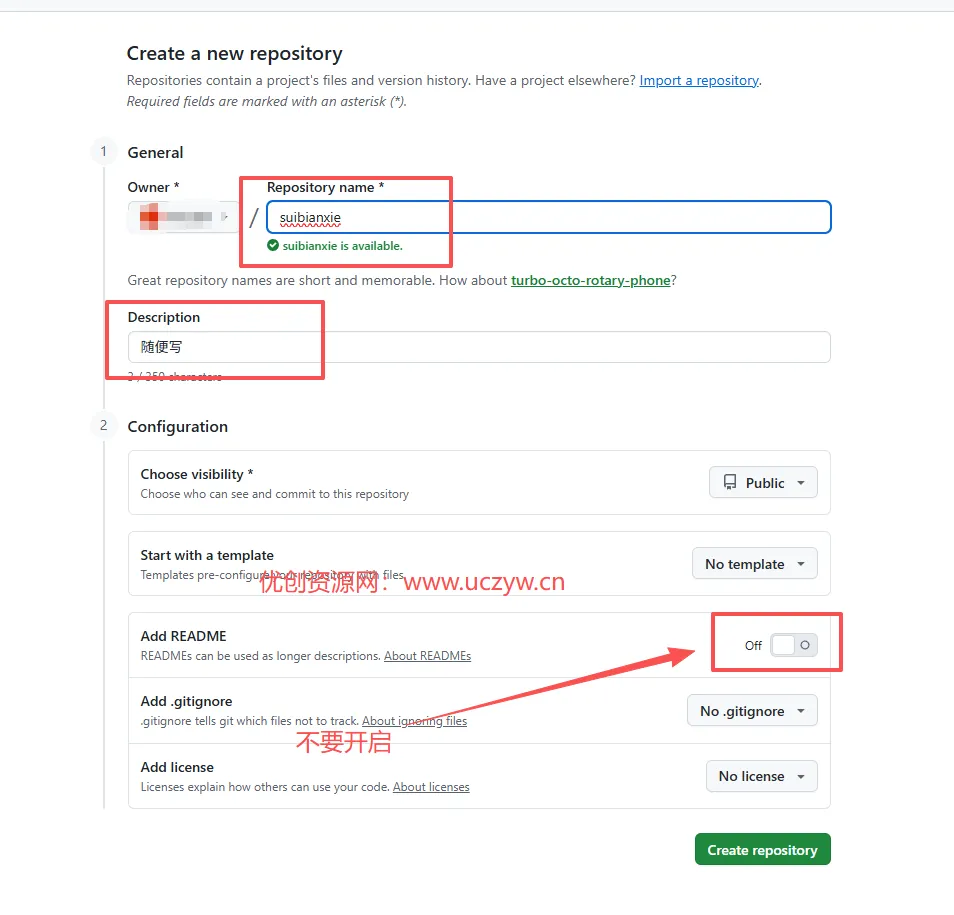Viewport: 954px width, 915px height.
Task: Click into the Description input box
Action: 479,347
